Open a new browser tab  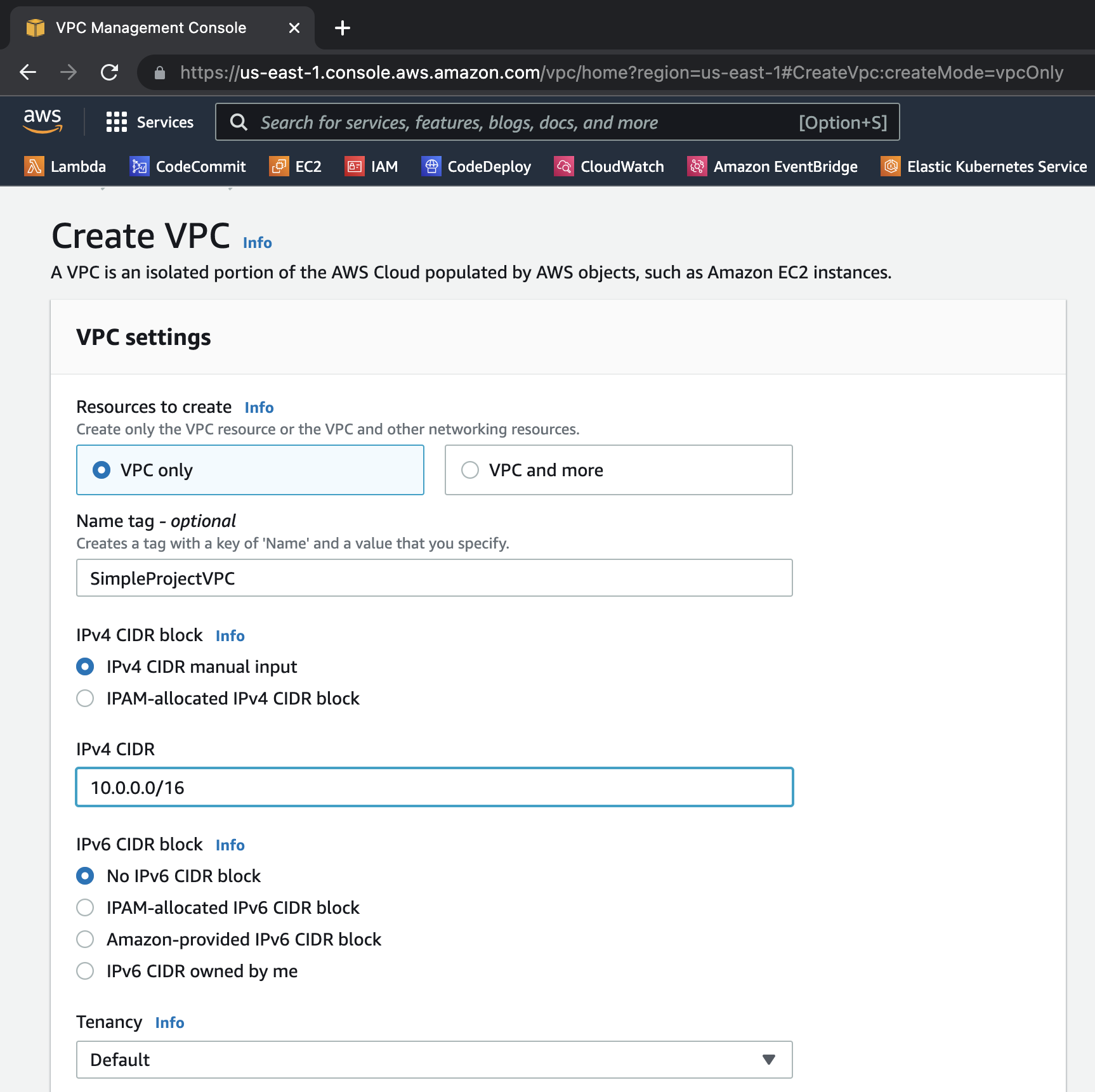pos(343,27)
